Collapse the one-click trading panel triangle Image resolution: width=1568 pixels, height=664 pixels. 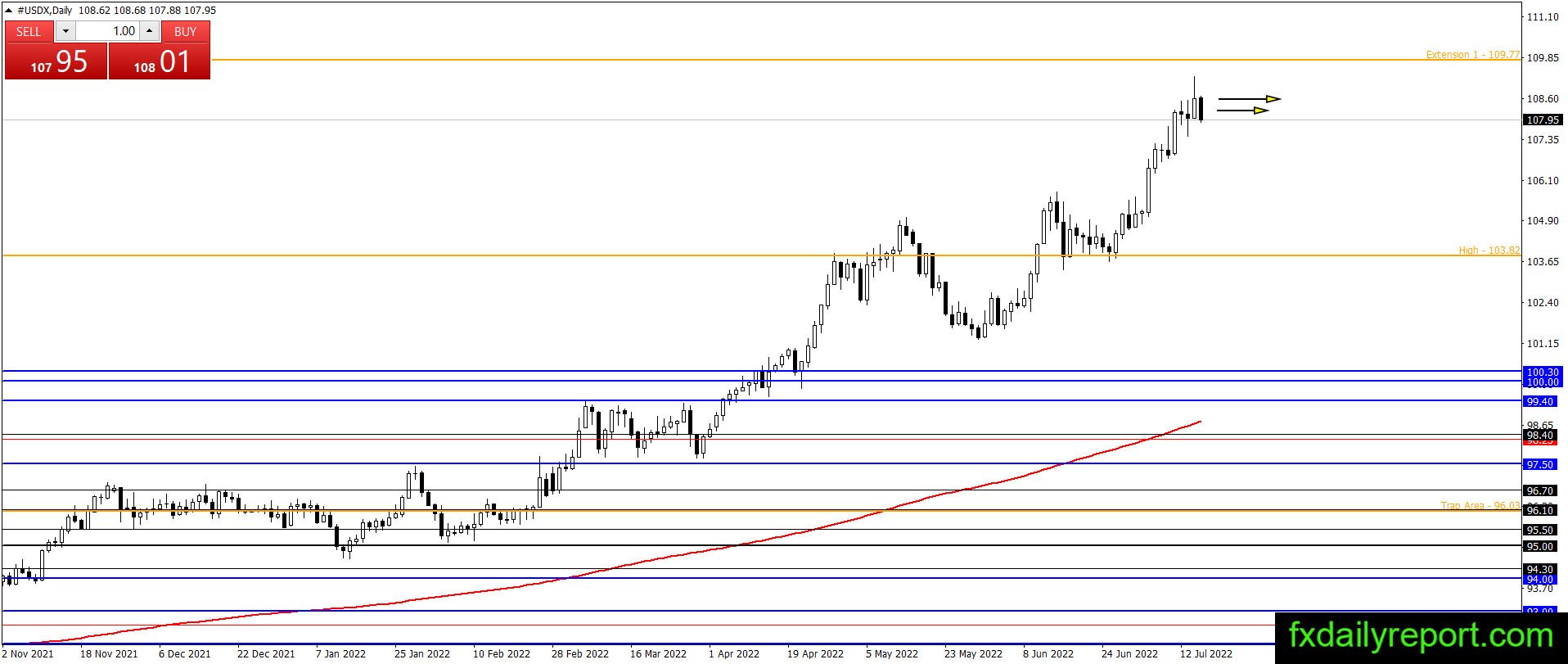click(9, 10)
